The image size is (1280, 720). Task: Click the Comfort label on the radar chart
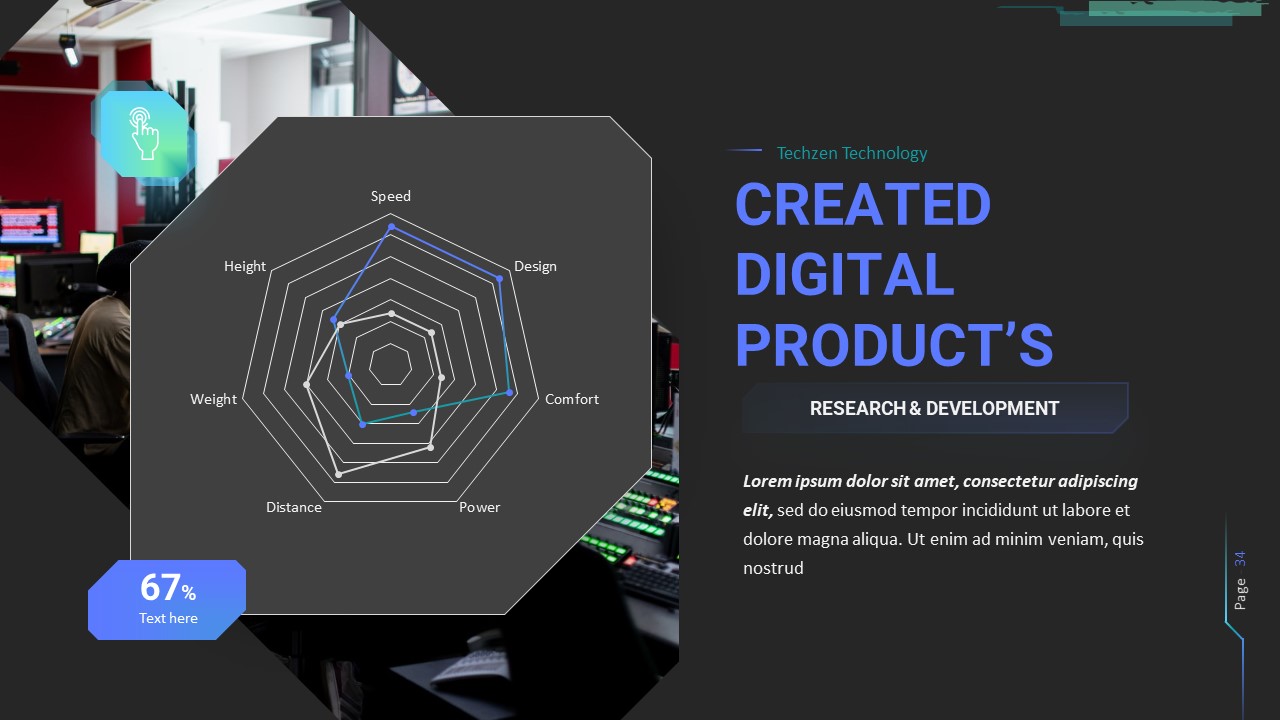pyautogui.click(x=571, y=399)
